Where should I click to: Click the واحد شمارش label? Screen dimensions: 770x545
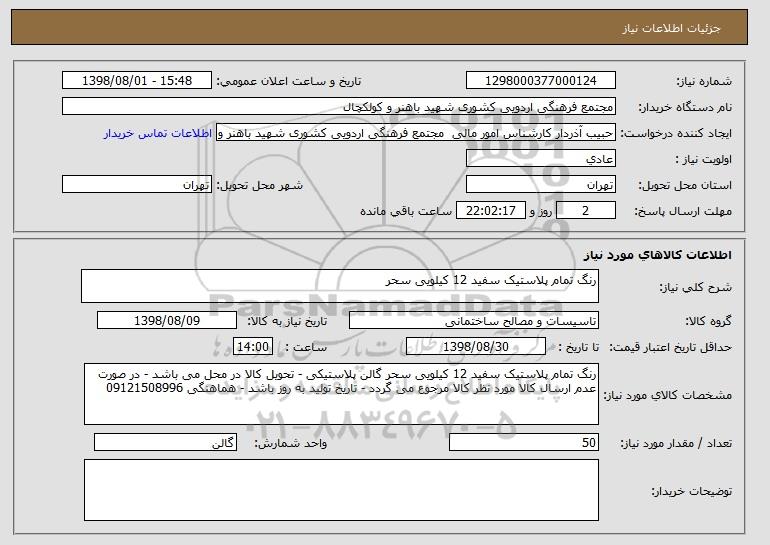[290, 443]
